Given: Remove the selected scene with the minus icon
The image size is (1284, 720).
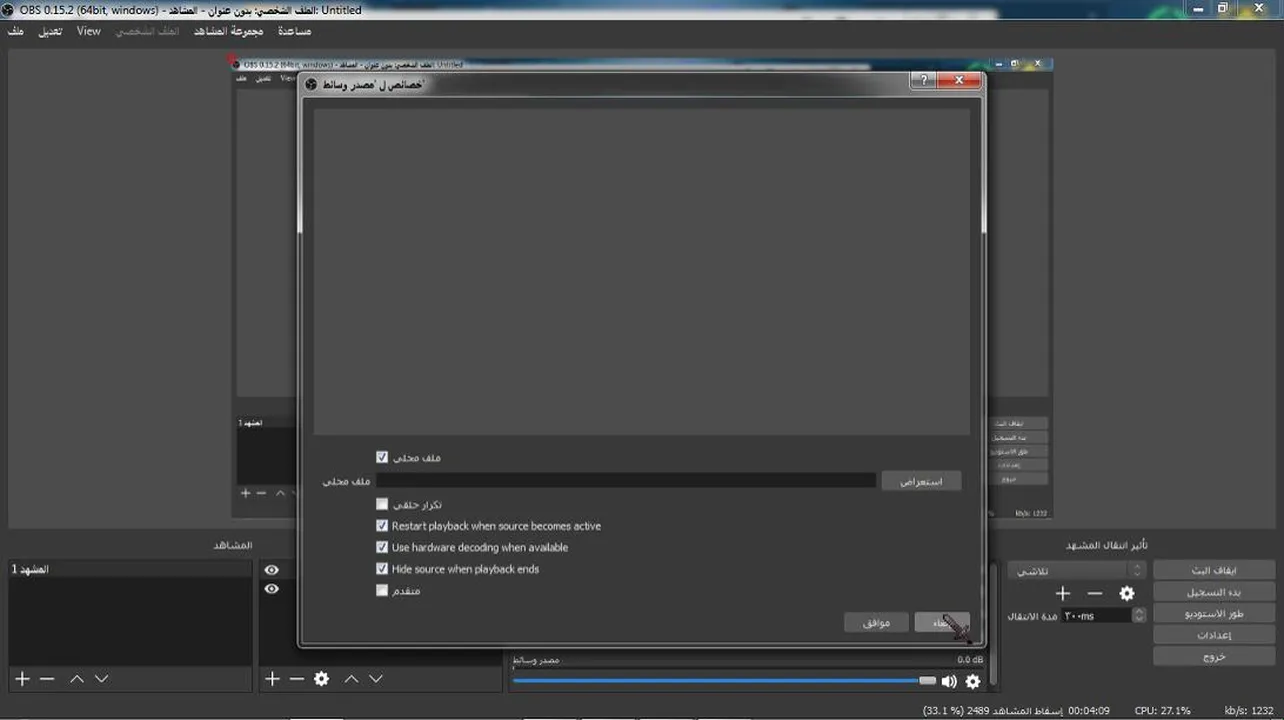Looking at the screenshot, I should [47, 679].
